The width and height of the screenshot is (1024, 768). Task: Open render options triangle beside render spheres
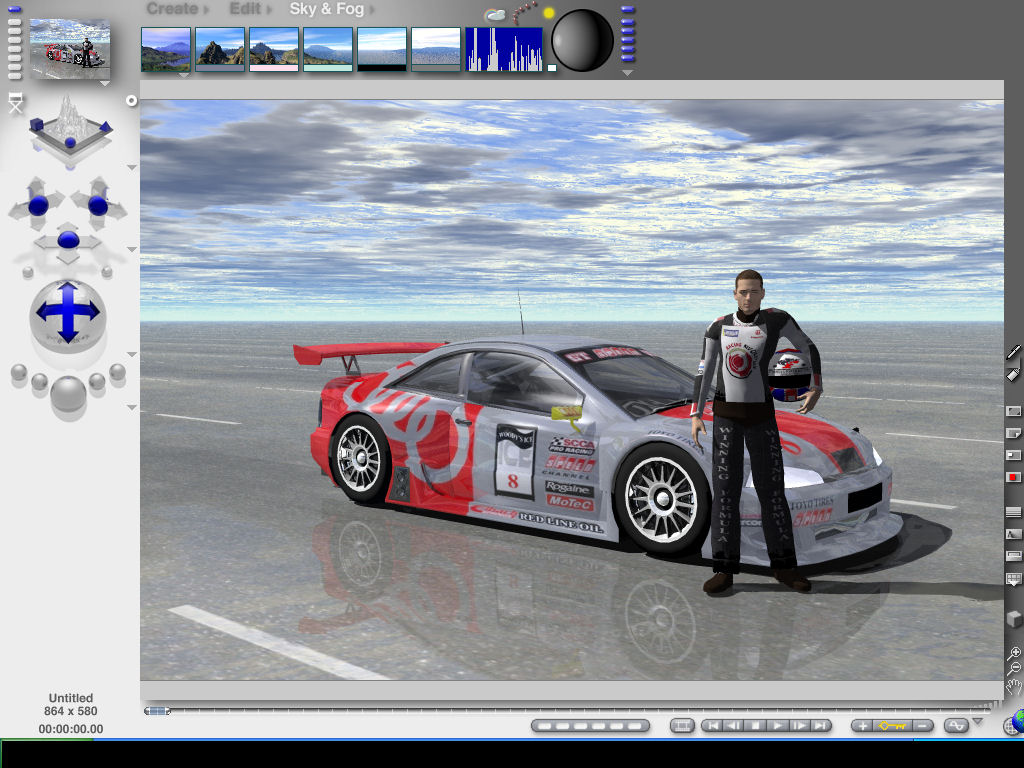coord(132,408)
